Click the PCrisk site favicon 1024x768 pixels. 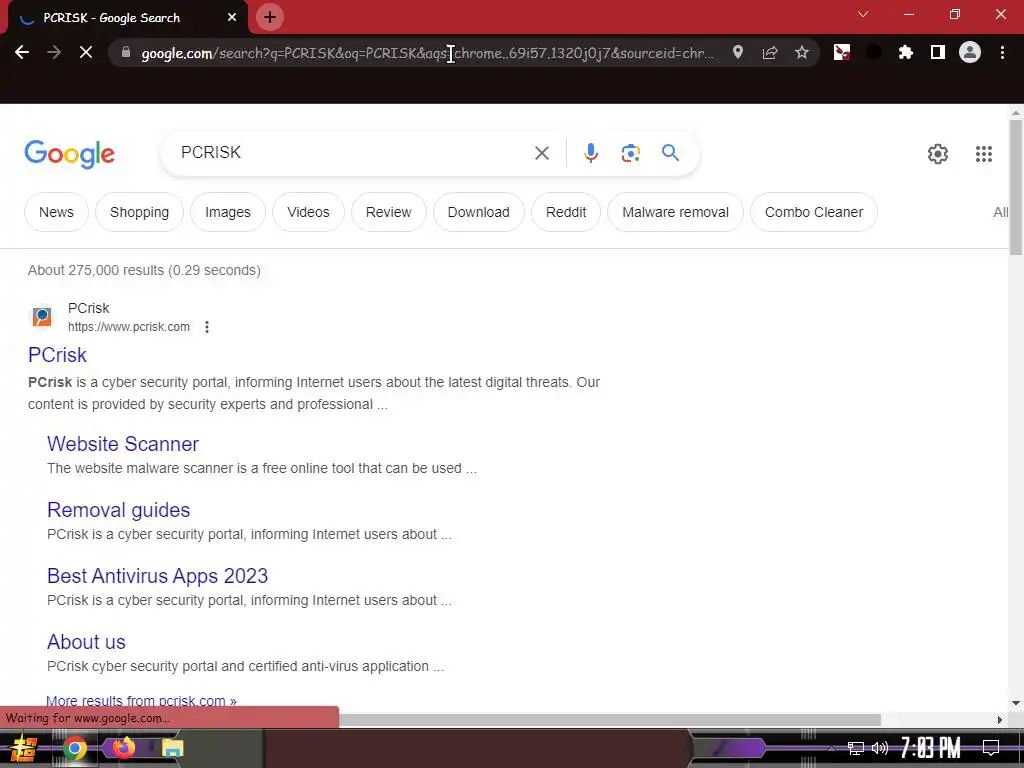(x=42, y=317)
